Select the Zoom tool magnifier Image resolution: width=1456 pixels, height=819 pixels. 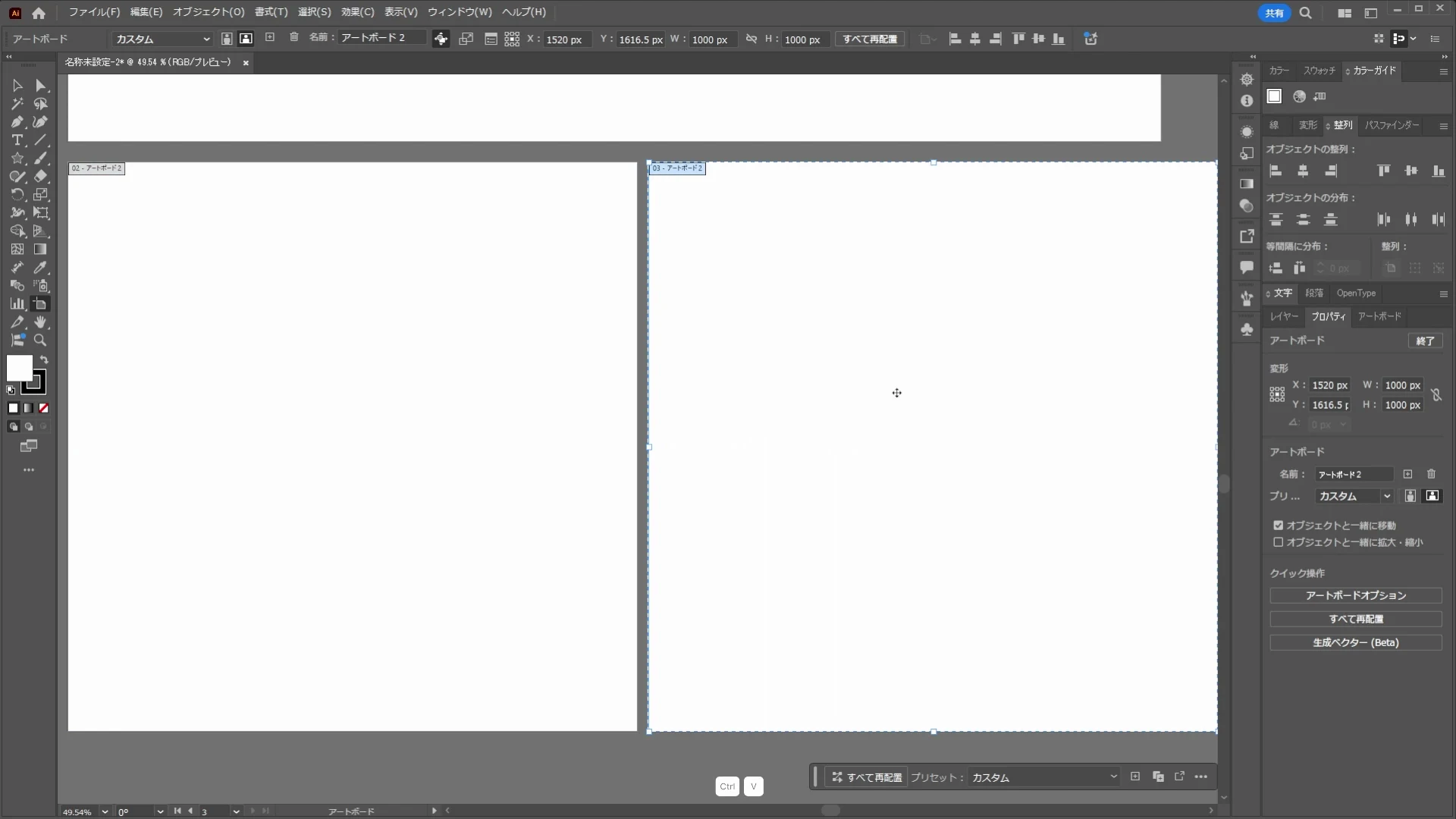point(41,340)
